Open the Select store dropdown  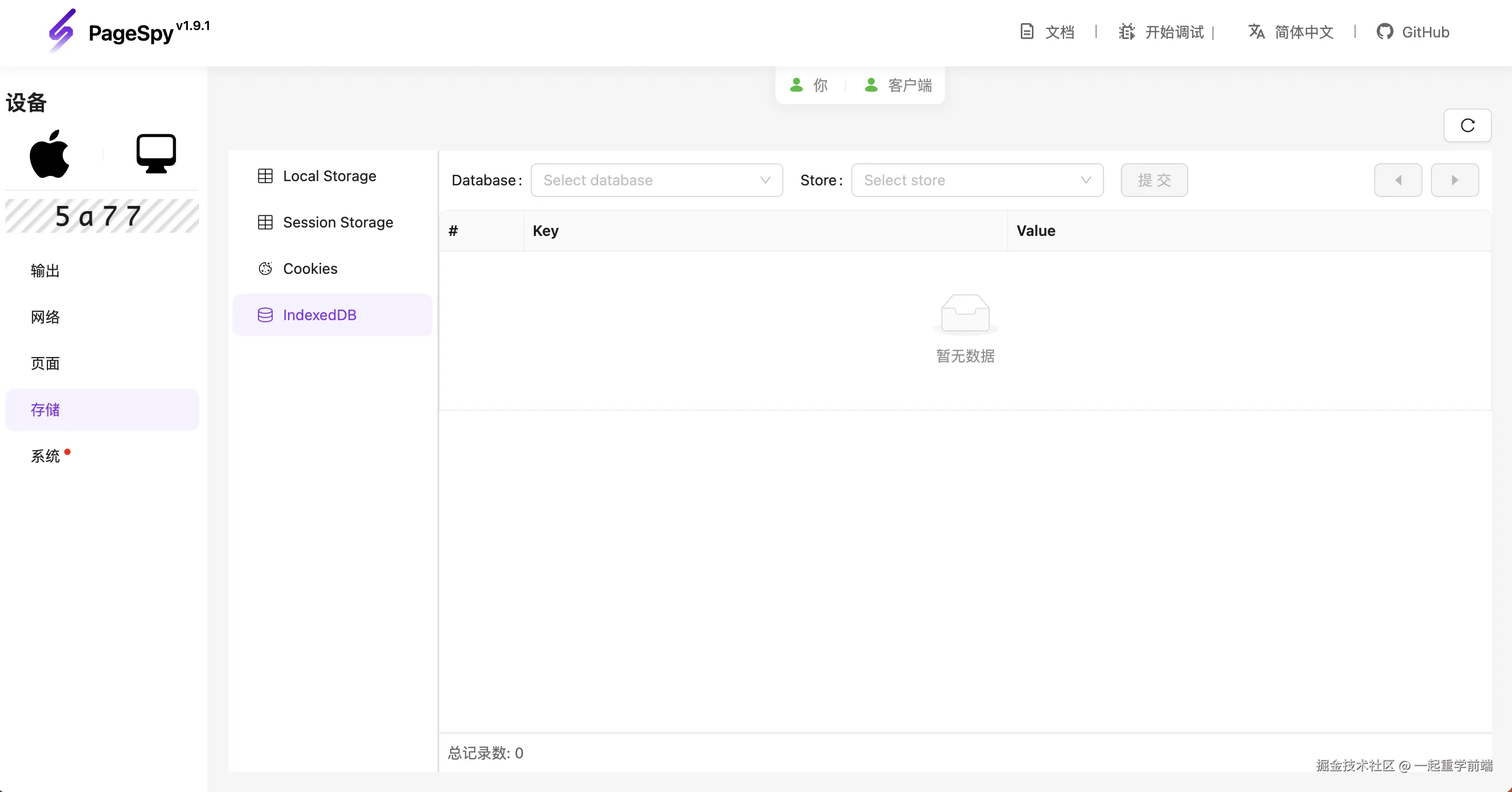pos(977,180)
